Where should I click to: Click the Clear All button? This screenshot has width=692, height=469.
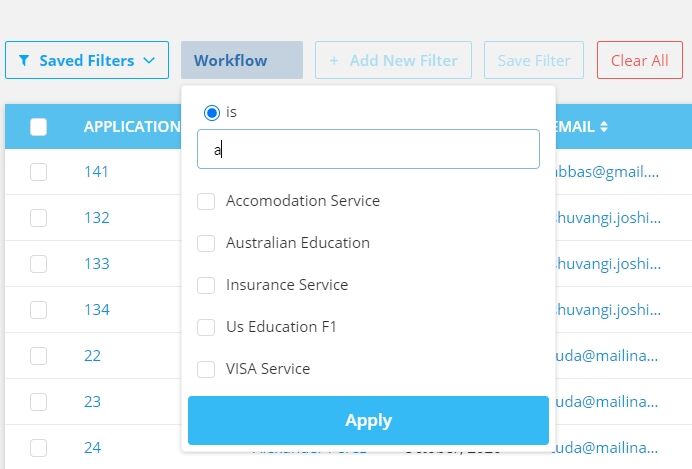point(639,60)
